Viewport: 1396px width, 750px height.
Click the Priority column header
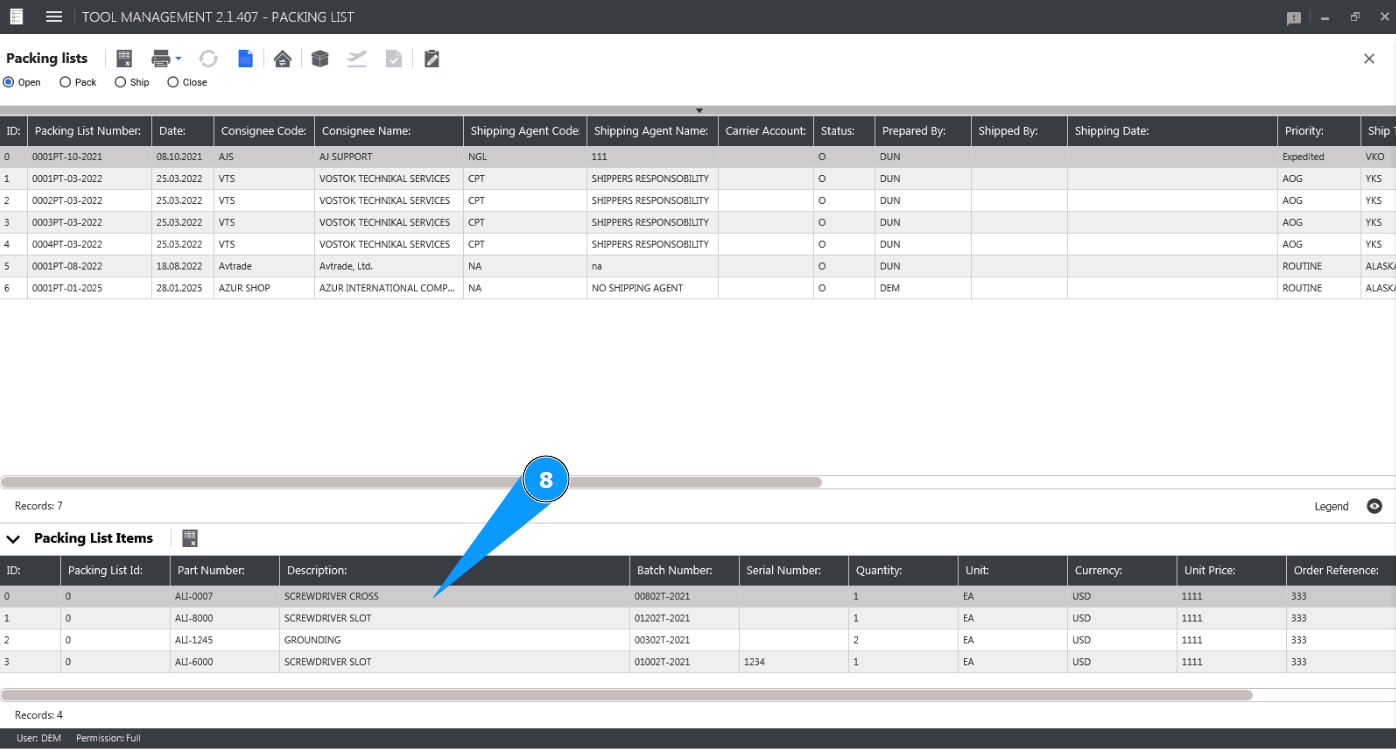pyautogui.click(x=1319, y=131)
